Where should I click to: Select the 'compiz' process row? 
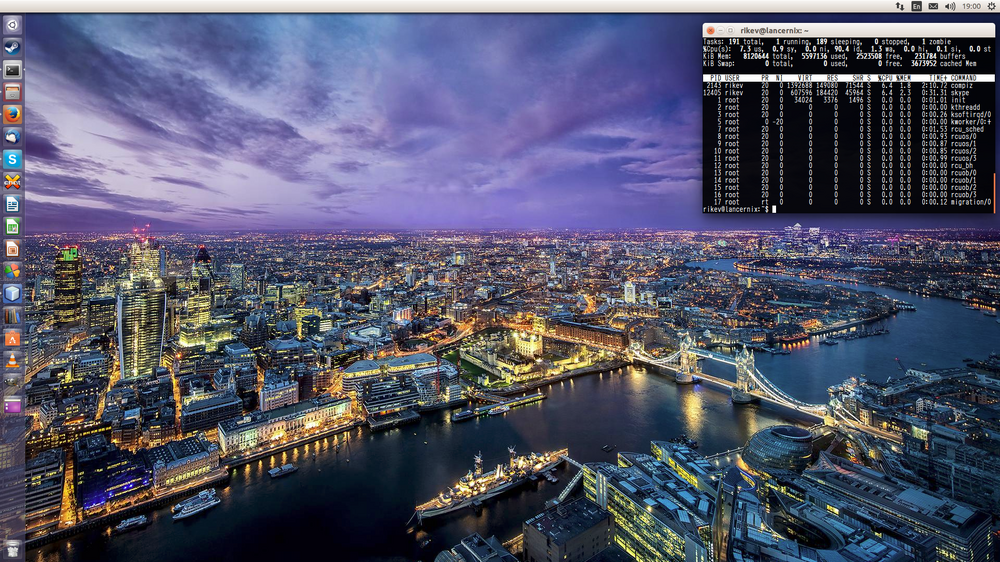coord(848,85)
